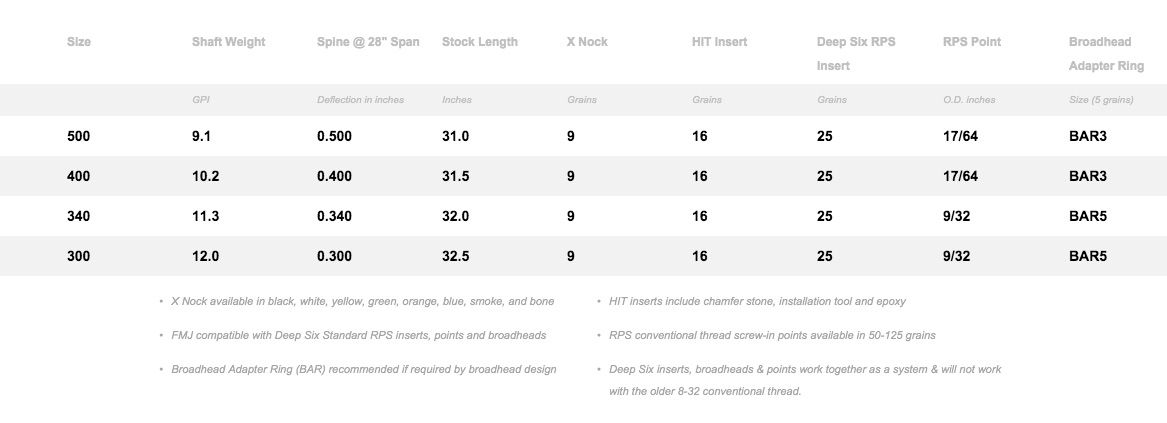Click the X Nock colors footnote
This screenshot has width=1167, height=423.
click(x=362, y=301)
